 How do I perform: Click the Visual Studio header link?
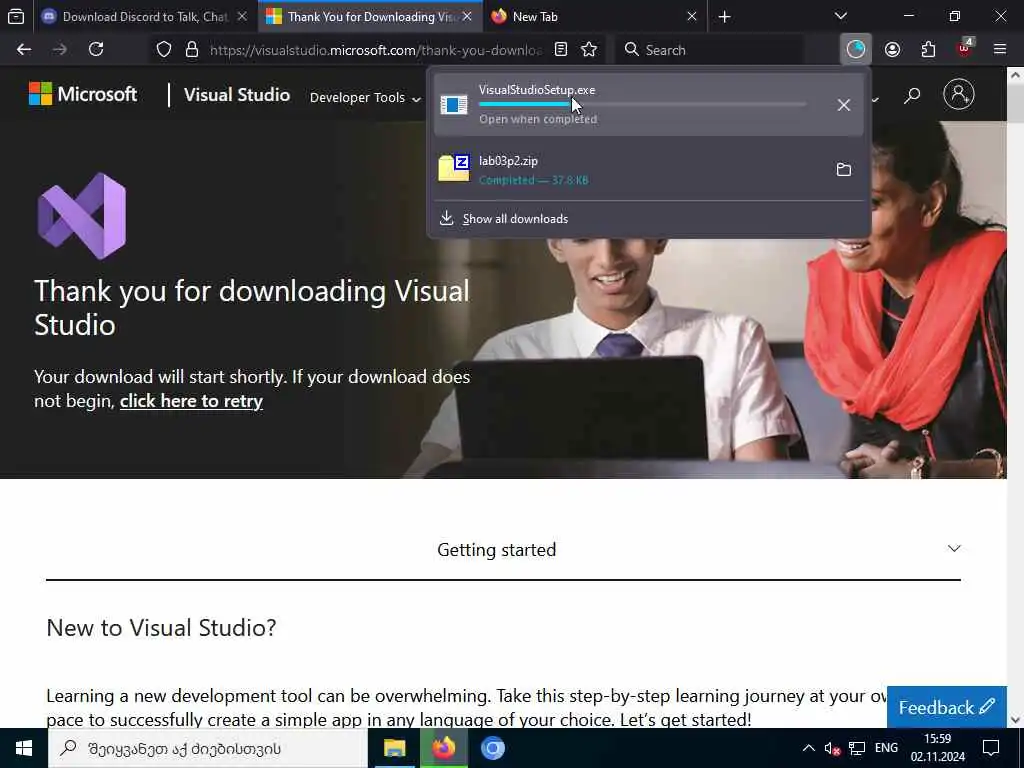[236, 95]
